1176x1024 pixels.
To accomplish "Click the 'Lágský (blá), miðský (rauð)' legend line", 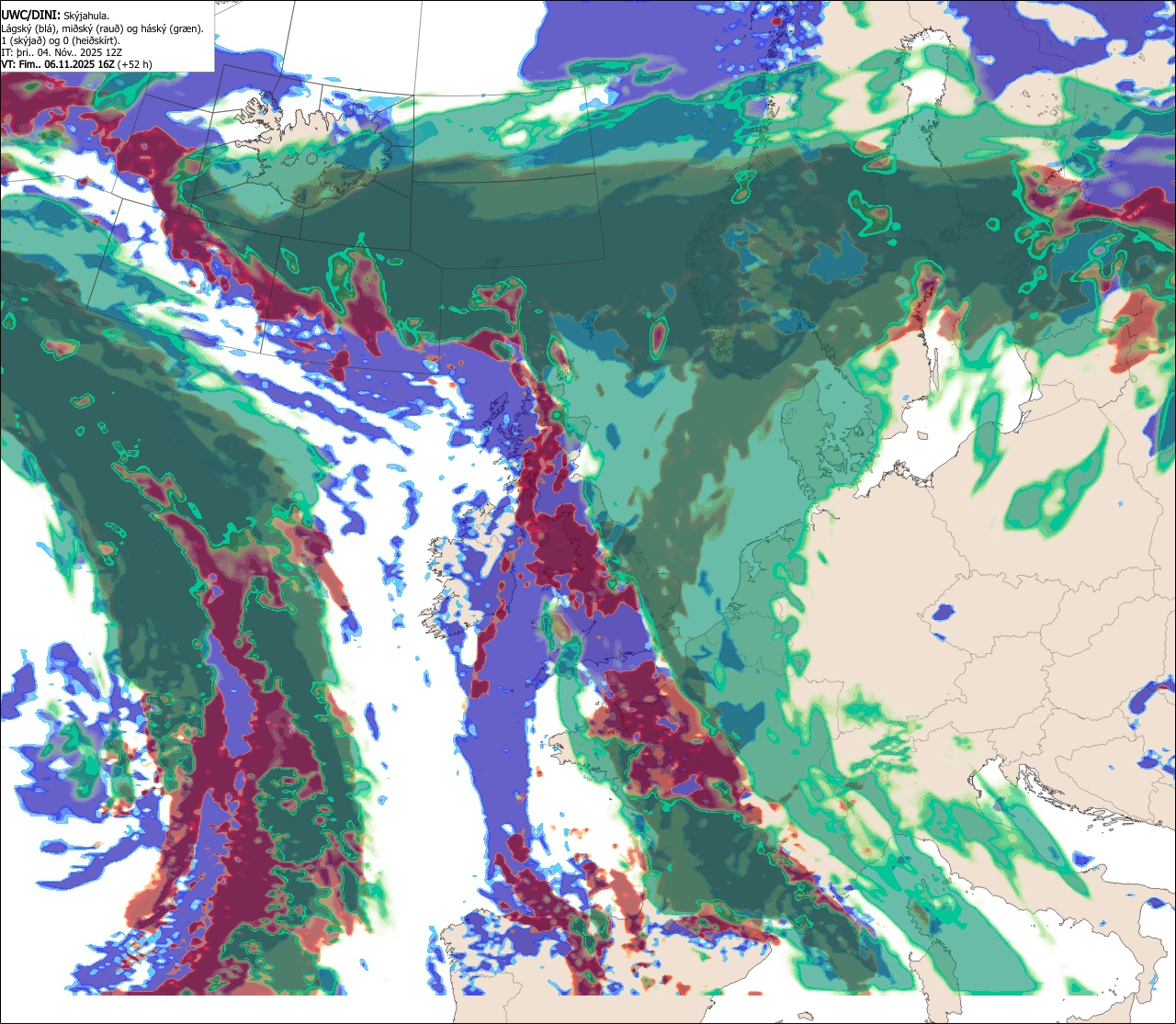I will [x=103, y=28].
